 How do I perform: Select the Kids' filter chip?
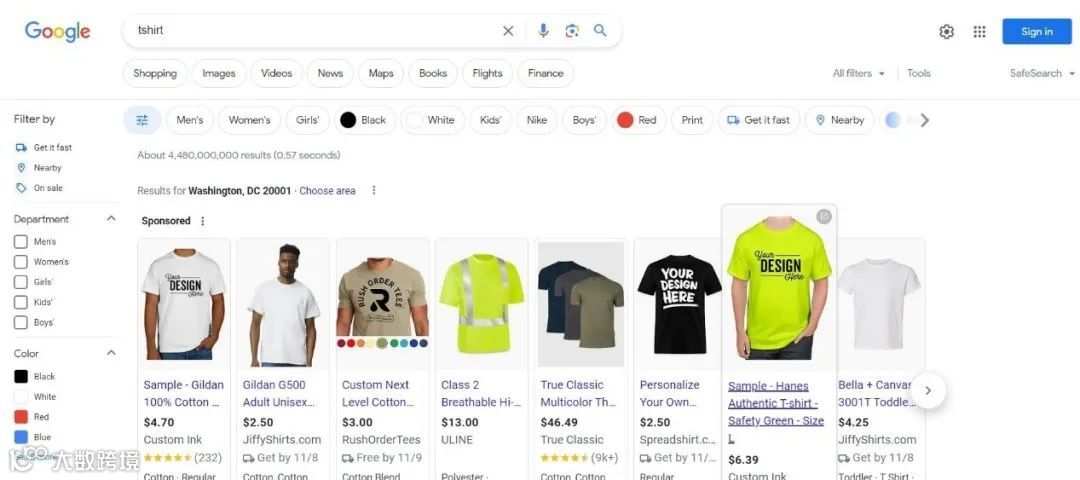click(x=490, y=120)
